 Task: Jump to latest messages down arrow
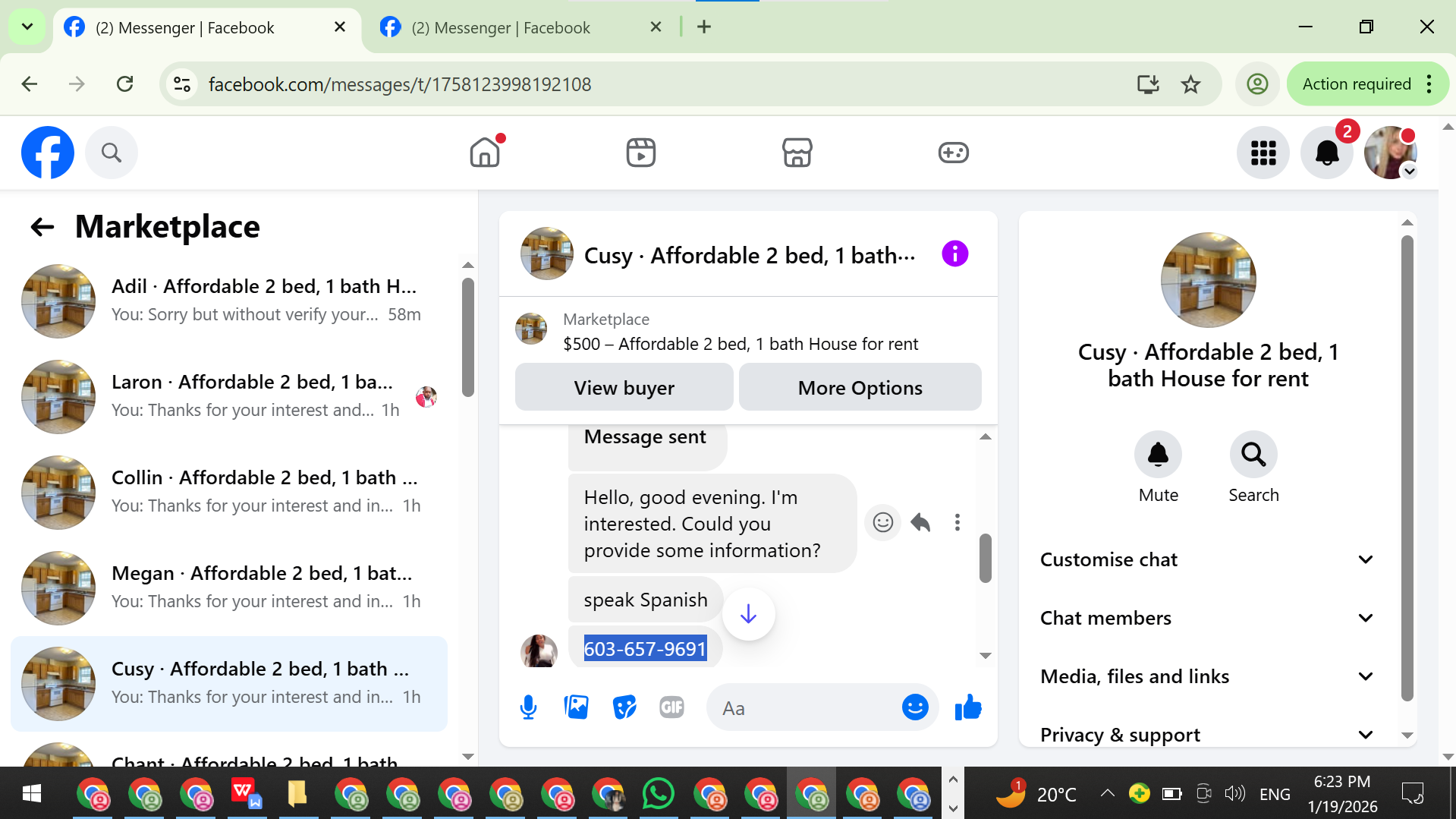[x=749, y=614]
